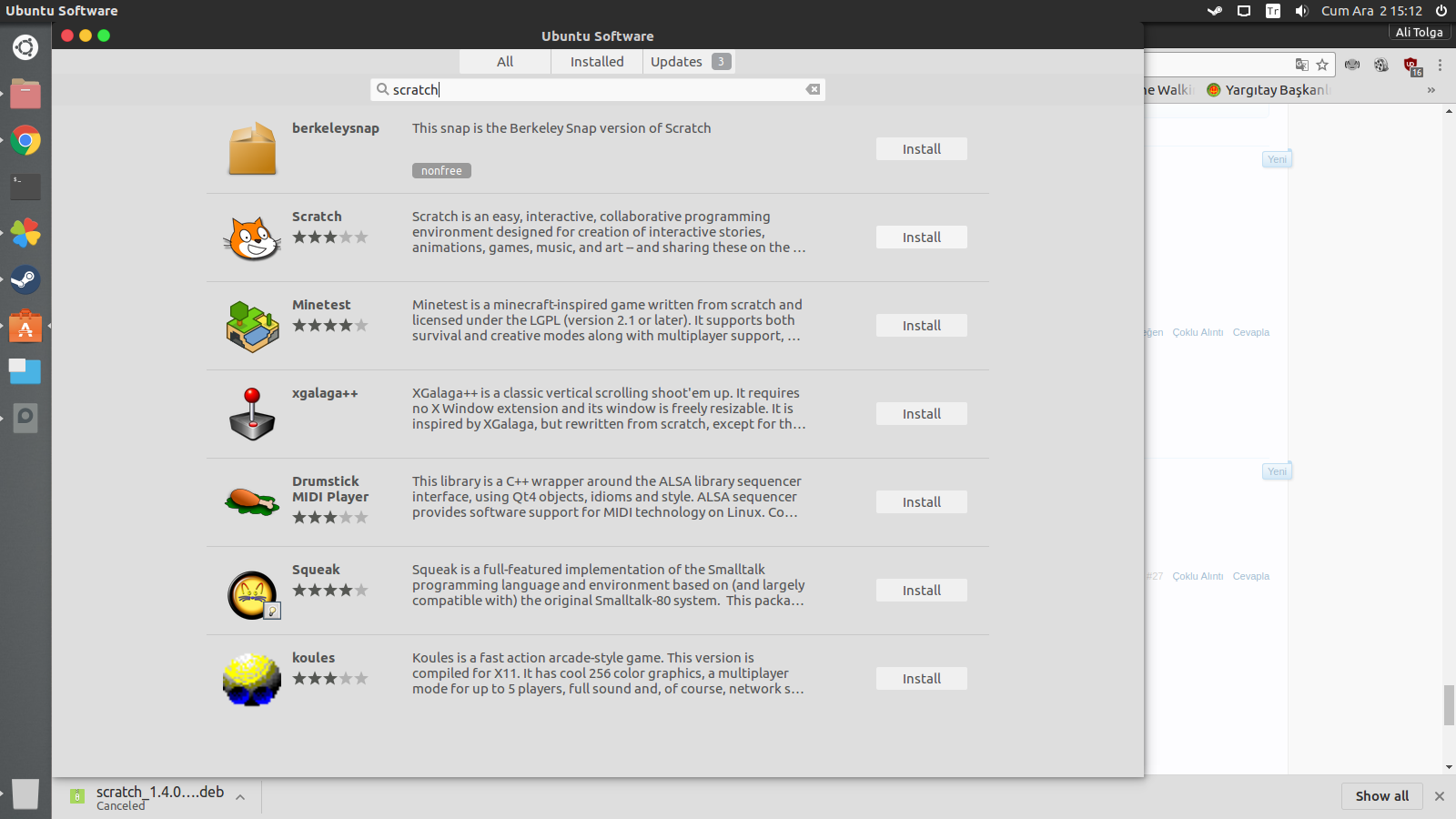Open the Files manager from the dock
This screenshot has width=1456, height=819.
pos(25,94)
